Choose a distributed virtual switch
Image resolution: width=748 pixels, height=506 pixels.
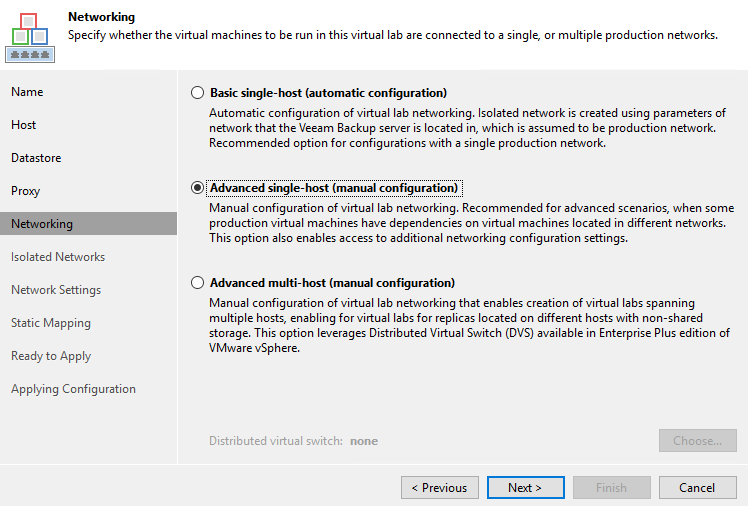click(697, 441)
